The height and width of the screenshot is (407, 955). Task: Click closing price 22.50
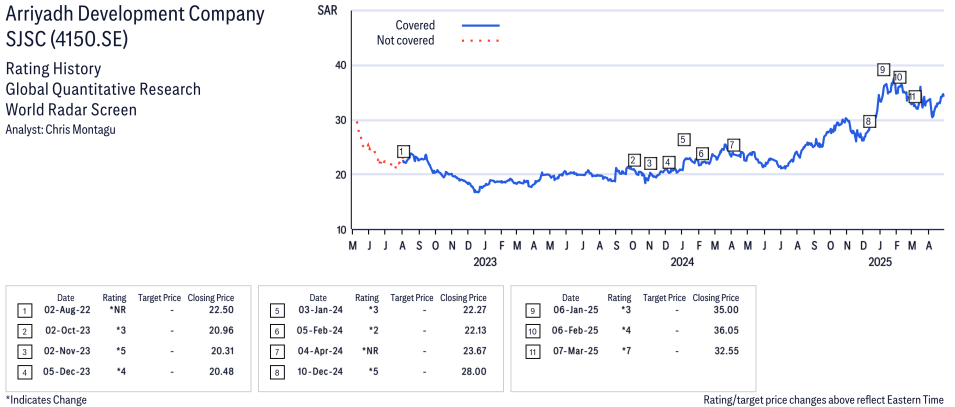click(223, 311)
